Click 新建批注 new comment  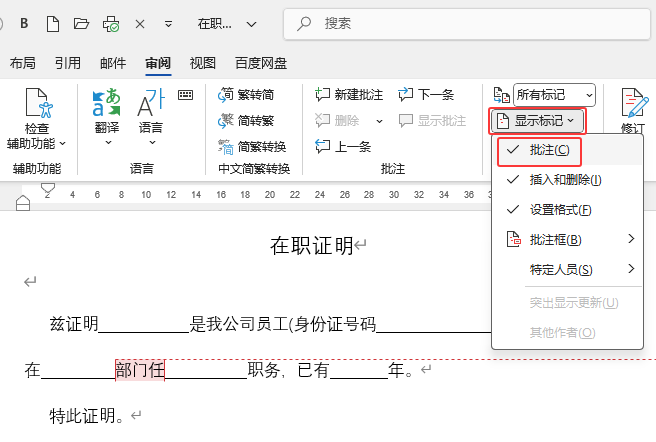pyautogui.click(x=348, y=95)
